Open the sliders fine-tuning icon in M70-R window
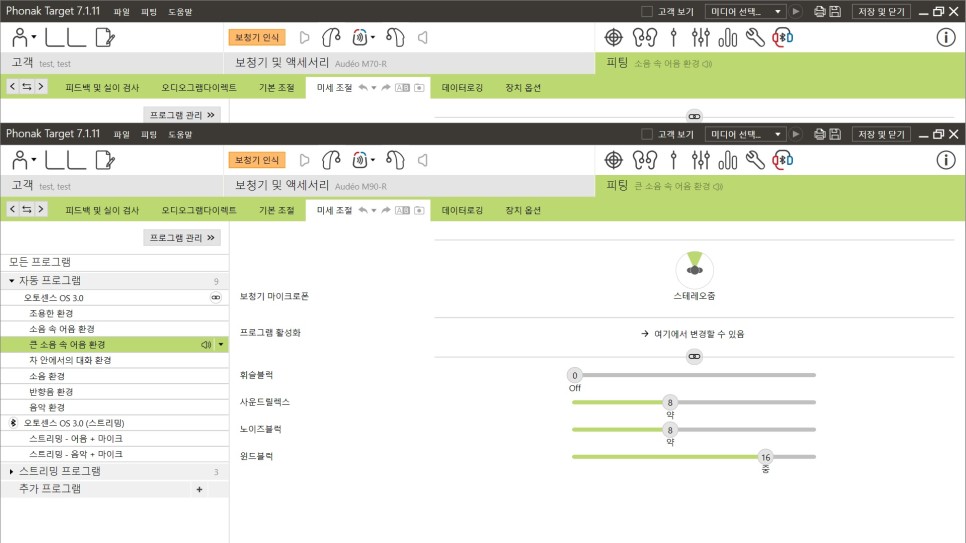Screen dimensions: 966x543 [x=700, y=38]
